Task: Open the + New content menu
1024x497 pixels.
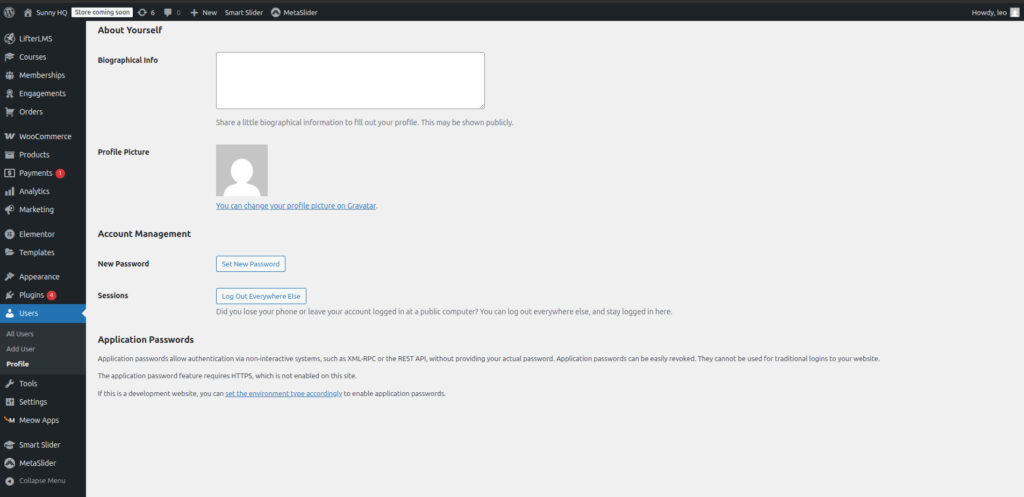Action: point(203,12)
